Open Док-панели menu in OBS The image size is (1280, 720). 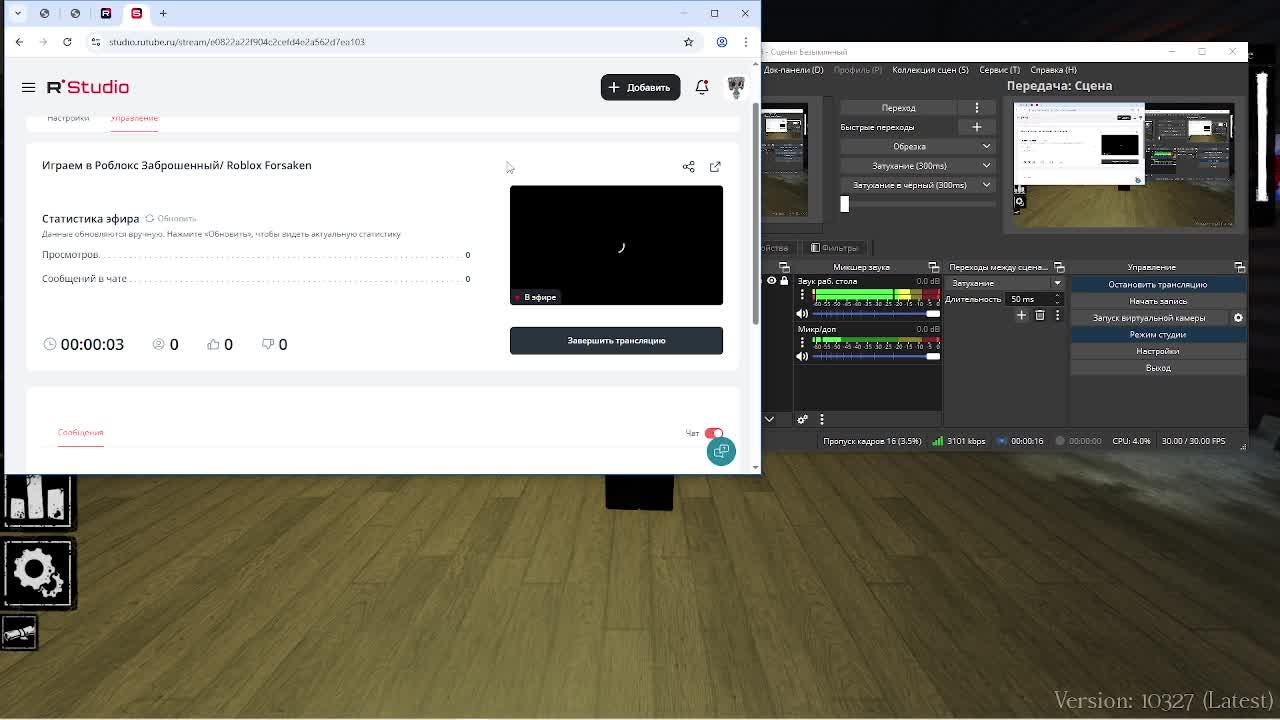(x=793, y=70)
